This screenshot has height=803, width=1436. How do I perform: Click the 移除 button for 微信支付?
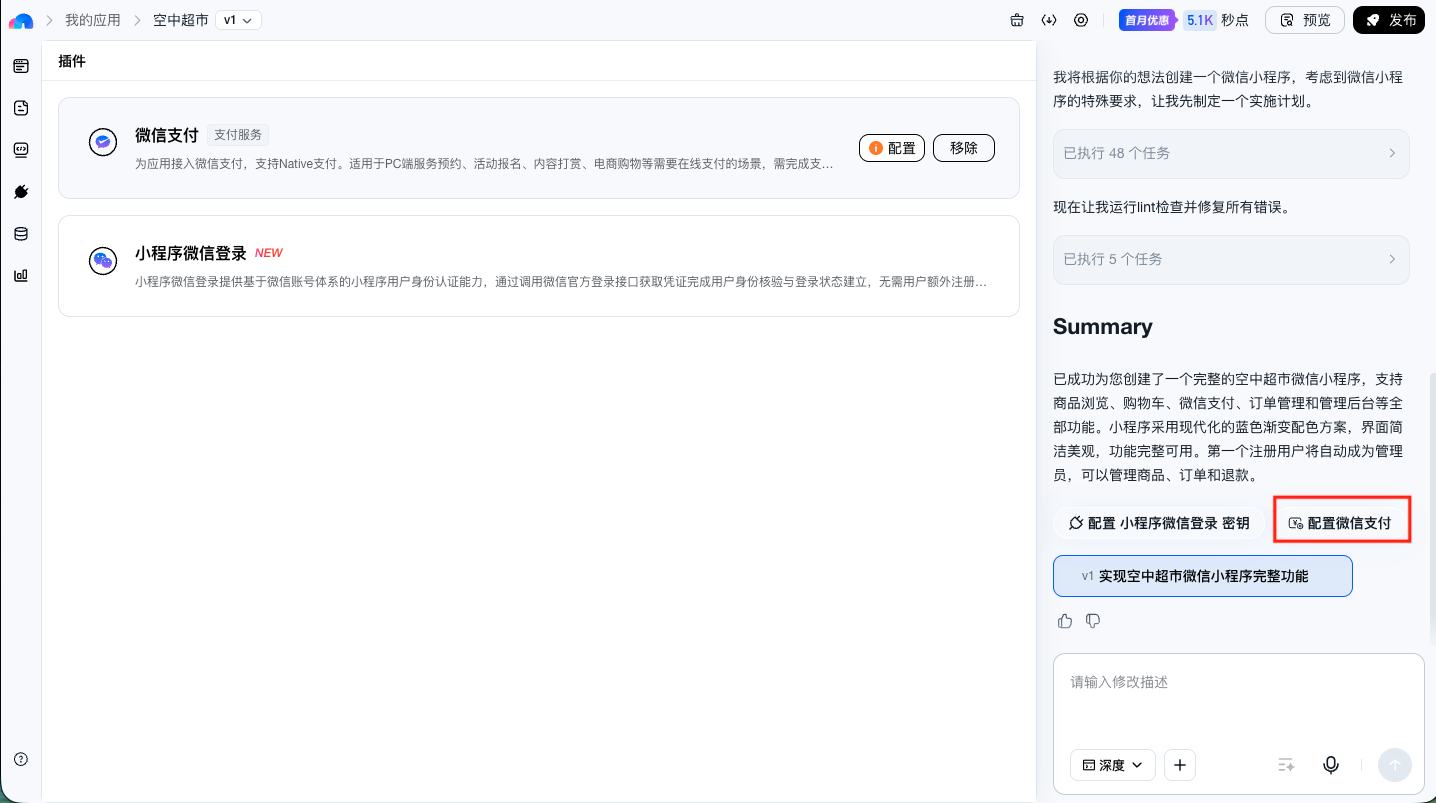pyautogui.click(x=964, y=148)
